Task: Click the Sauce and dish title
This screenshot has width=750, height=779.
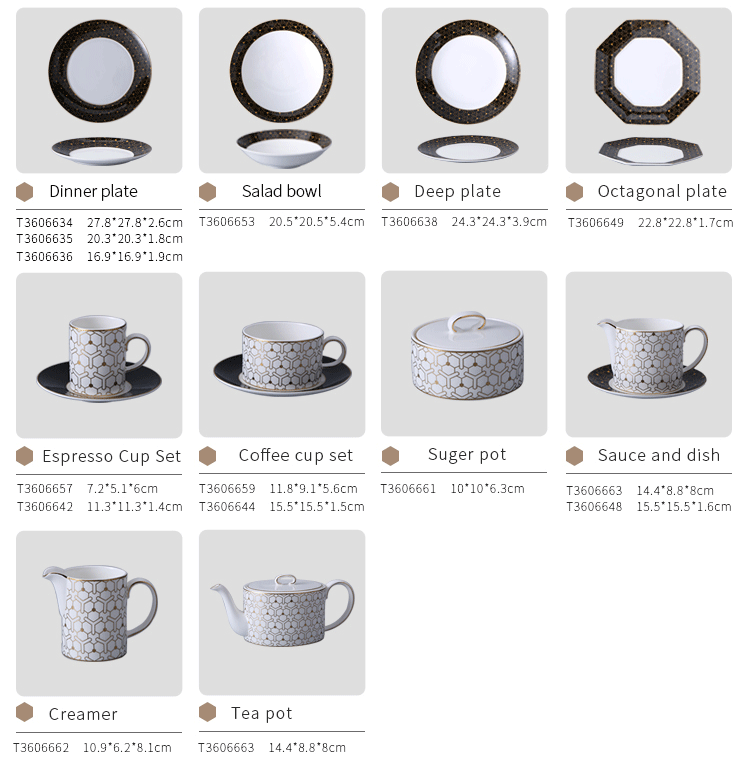Action: 659,455
